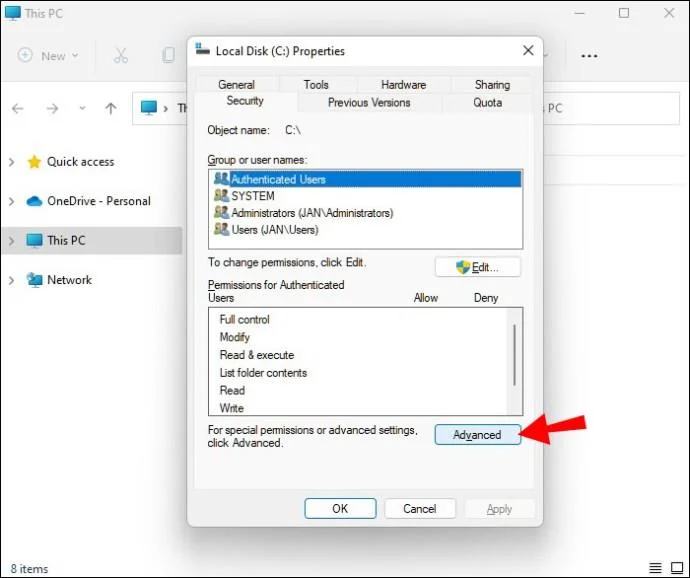Click the Users (JAN\Users) group icon
Viewport: 690px width, 578px height.
pyautogui.click(x=221, y=229)
